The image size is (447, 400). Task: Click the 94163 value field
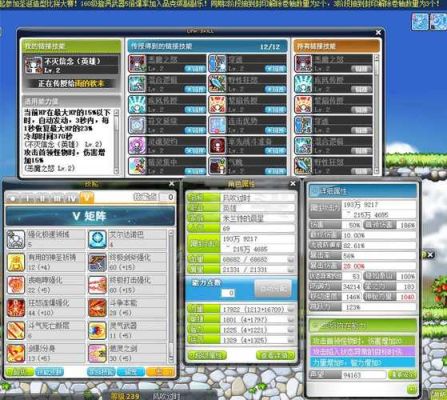tap(364, 375)
